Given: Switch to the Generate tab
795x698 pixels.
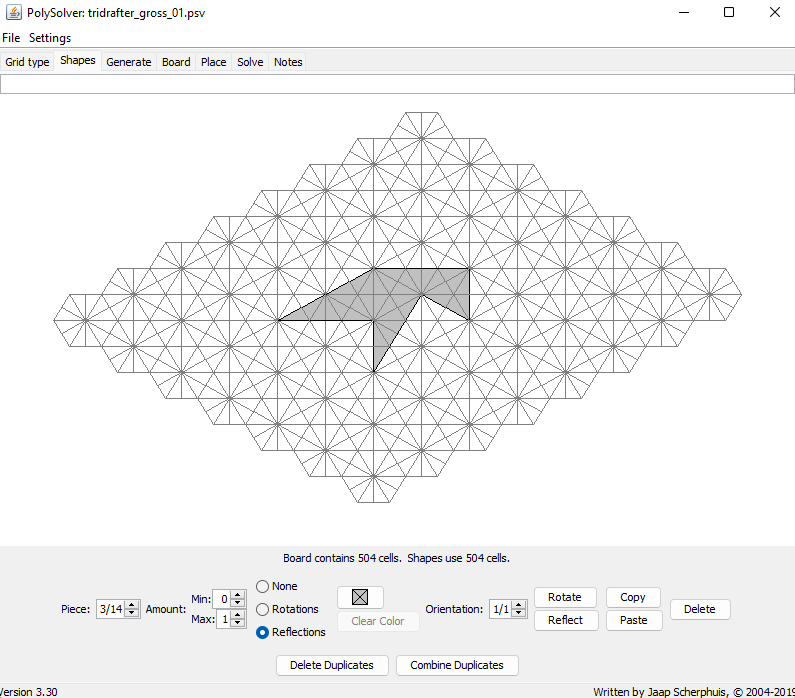Looking at the screenshot, I should tap(129, 62).
